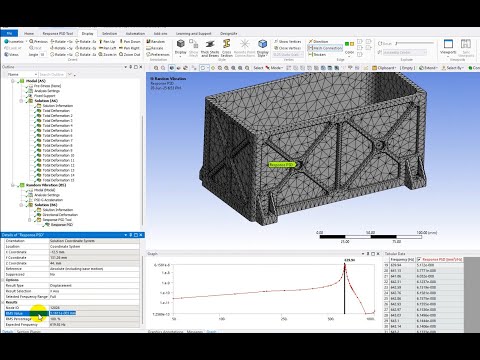Viewport: 480px width, 360px height.
Task: Open the Automation ribbon tab
Action: click(x=135, y=33)
